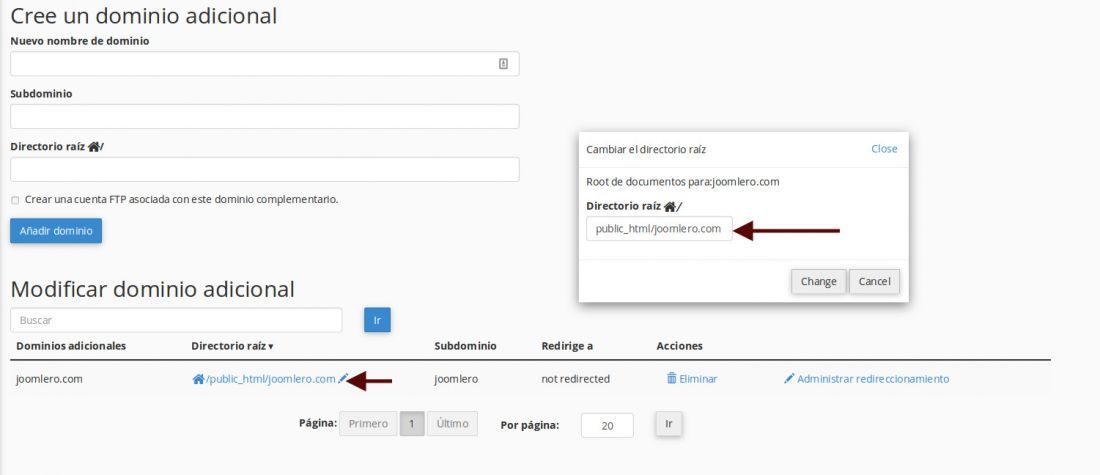The image size is (1100, 475).
Task: Click the joomlero subdomain cell
Action: [x=456, y=379]
